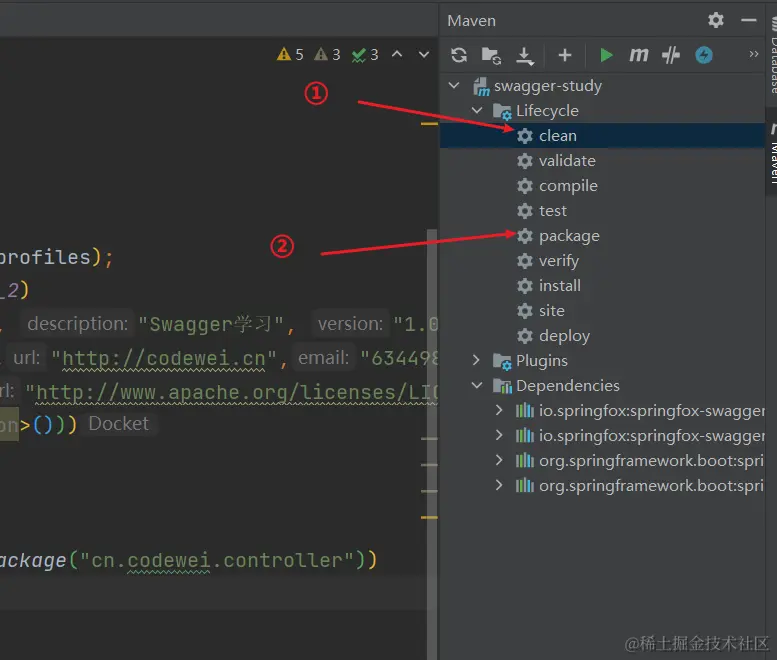The height and width of the screenshot is (660, 777).
Task: Click gear icon beside validate
Action: point(525,161)
